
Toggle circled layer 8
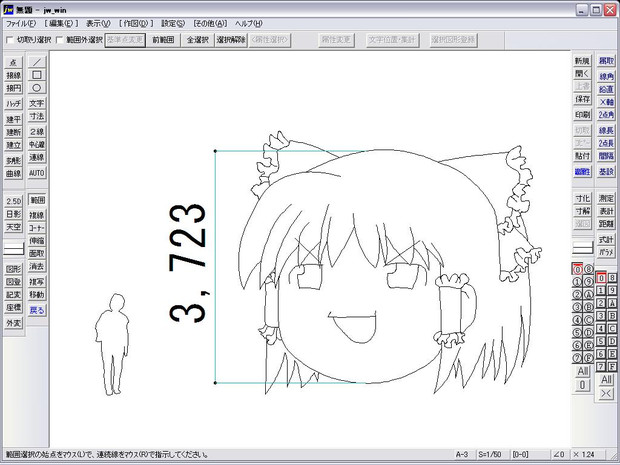[589, 269]
